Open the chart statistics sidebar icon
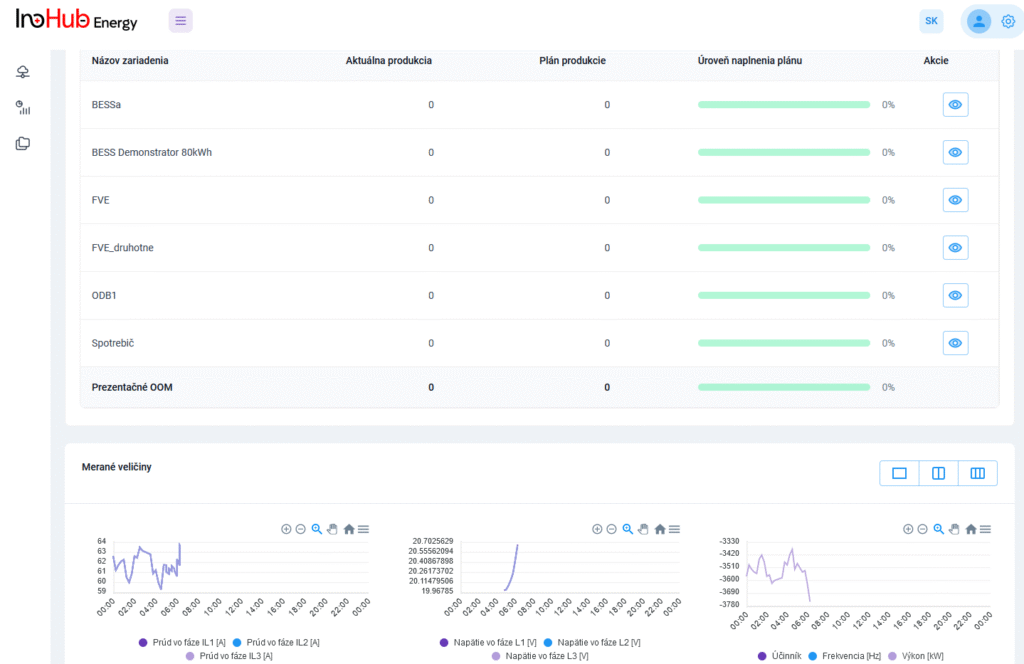 (23, 108)
